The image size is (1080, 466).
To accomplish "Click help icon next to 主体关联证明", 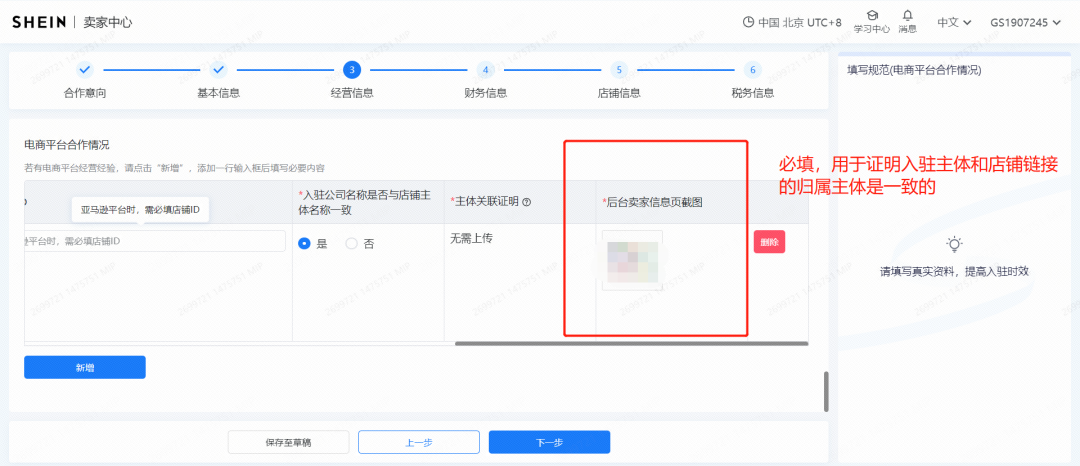I will coord(526,203).
